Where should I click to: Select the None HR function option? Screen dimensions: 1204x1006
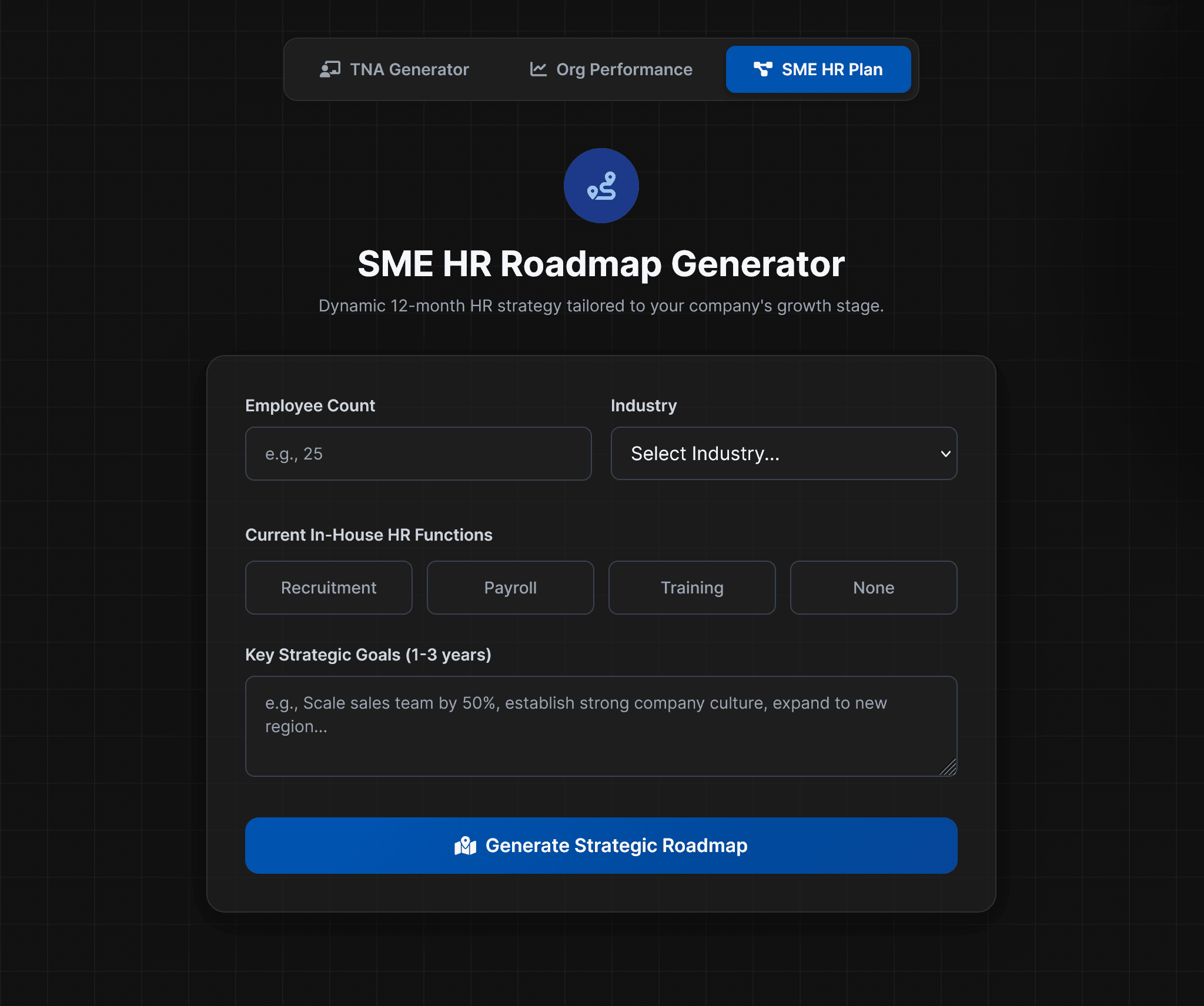pyautogui.click(x=874, y=588)
